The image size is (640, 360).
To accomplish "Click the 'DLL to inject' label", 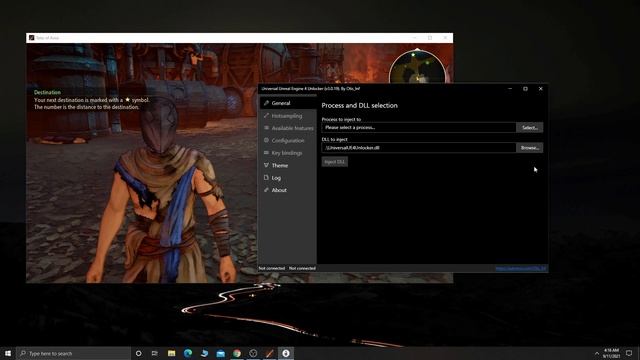I will coord(334,139).
